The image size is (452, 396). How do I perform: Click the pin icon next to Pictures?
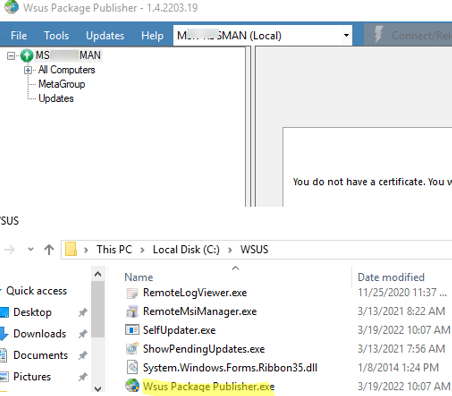[83, 377]
